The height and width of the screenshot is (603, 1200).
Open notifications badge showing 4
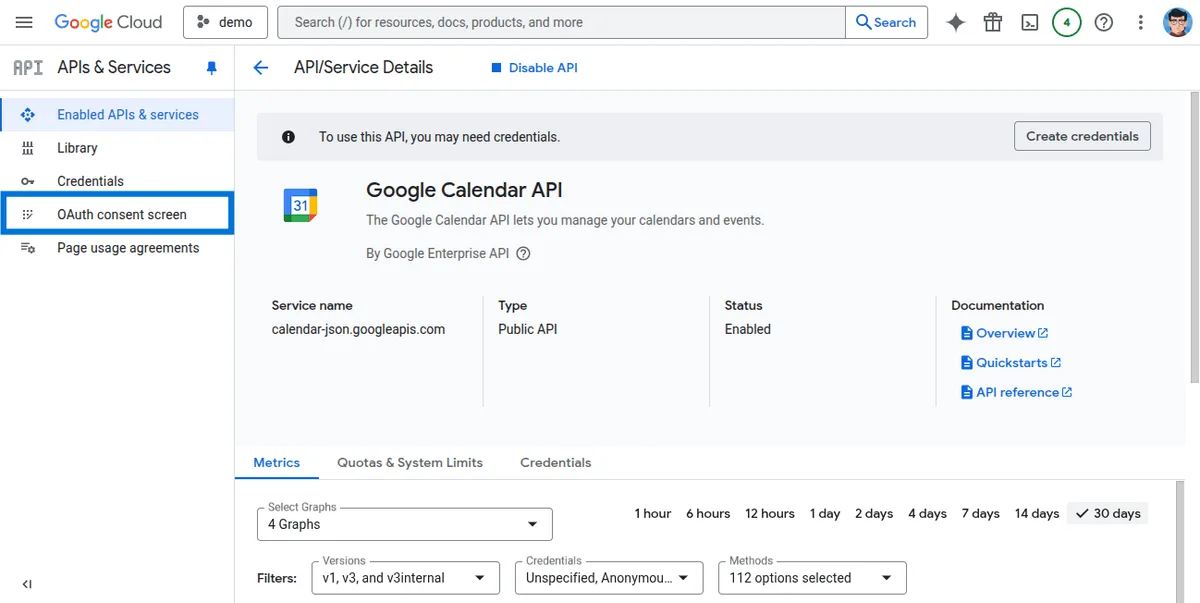(x=1066, y=22)
